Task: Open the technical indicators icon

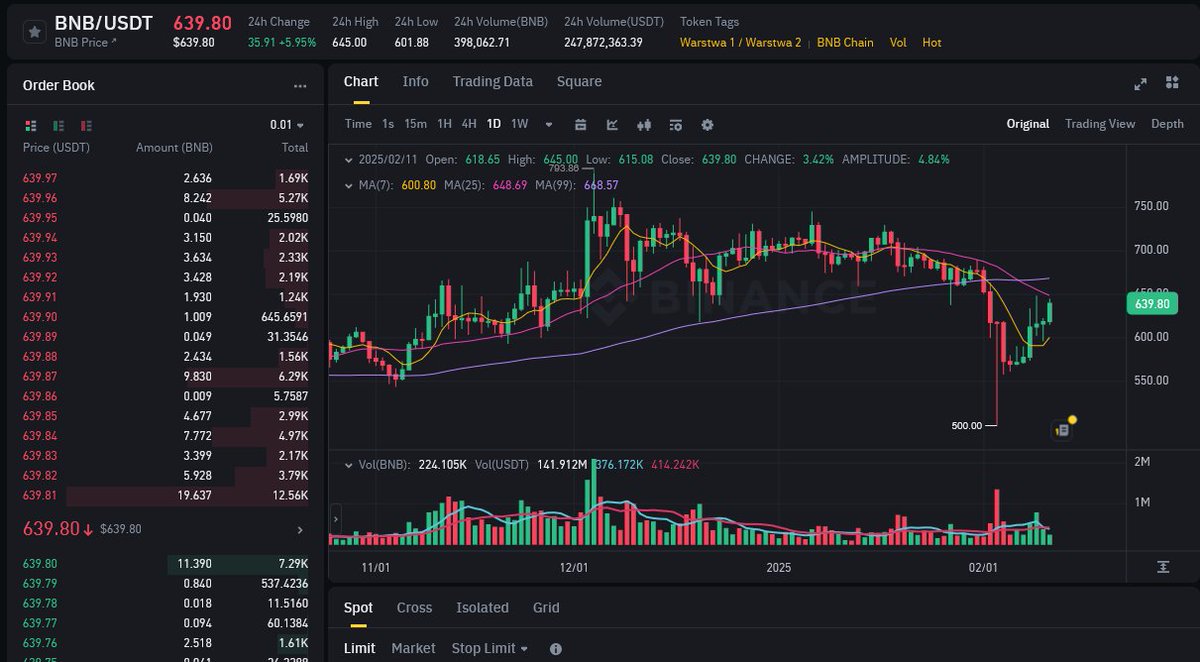Action: [612, 125]
